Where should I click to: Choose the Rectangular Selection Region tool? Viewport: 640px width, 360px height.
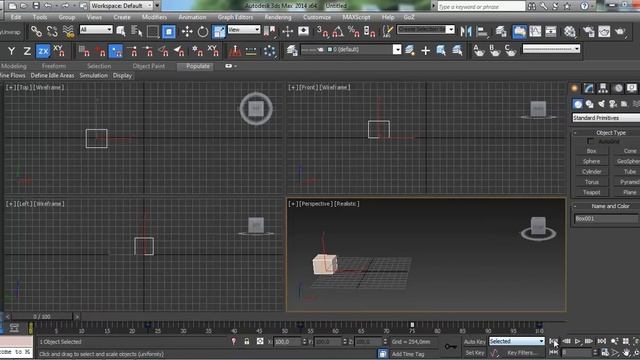tap(153, 31)
